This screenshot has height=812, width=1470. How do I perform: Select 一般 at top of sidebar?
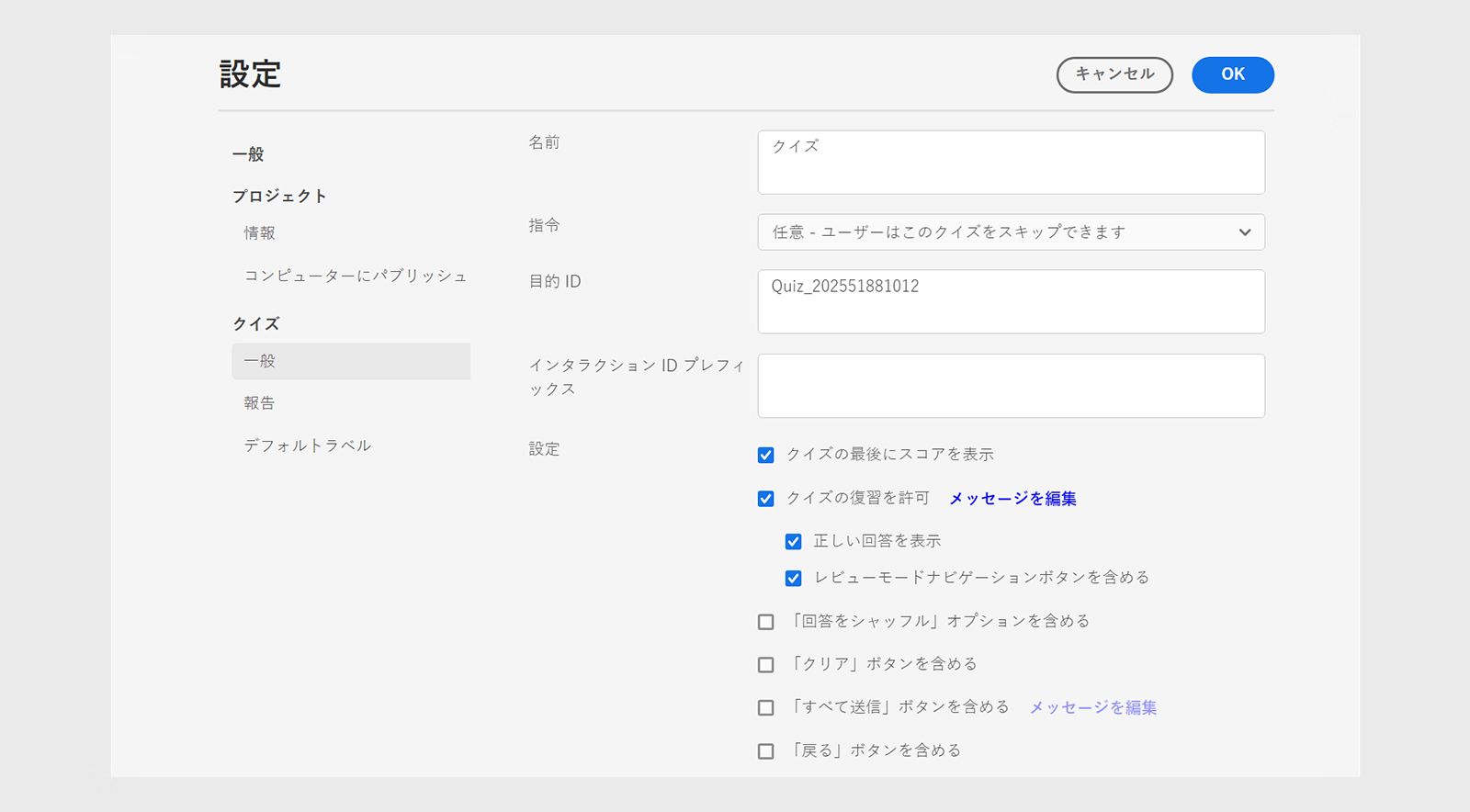[248, 154]
